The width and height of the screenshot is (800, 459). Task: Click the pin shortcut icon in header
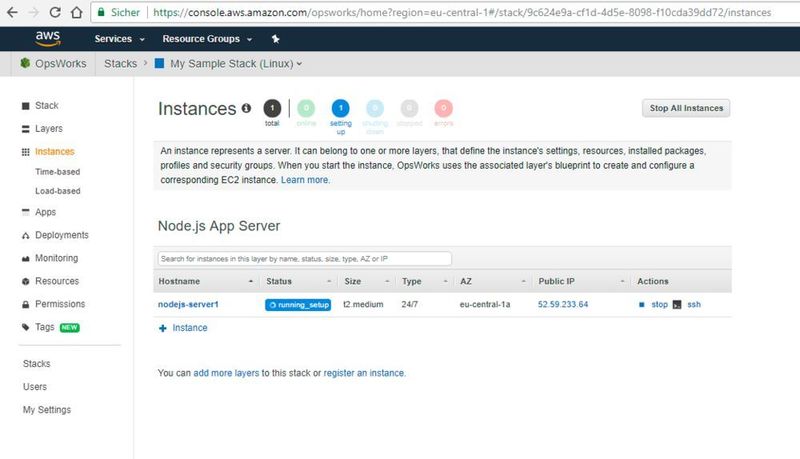(276, 39)
